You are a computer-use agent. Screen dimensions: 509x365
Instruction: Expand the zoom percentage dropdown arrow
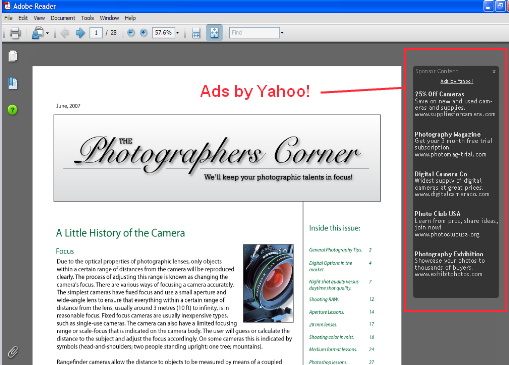click(177, 33)
